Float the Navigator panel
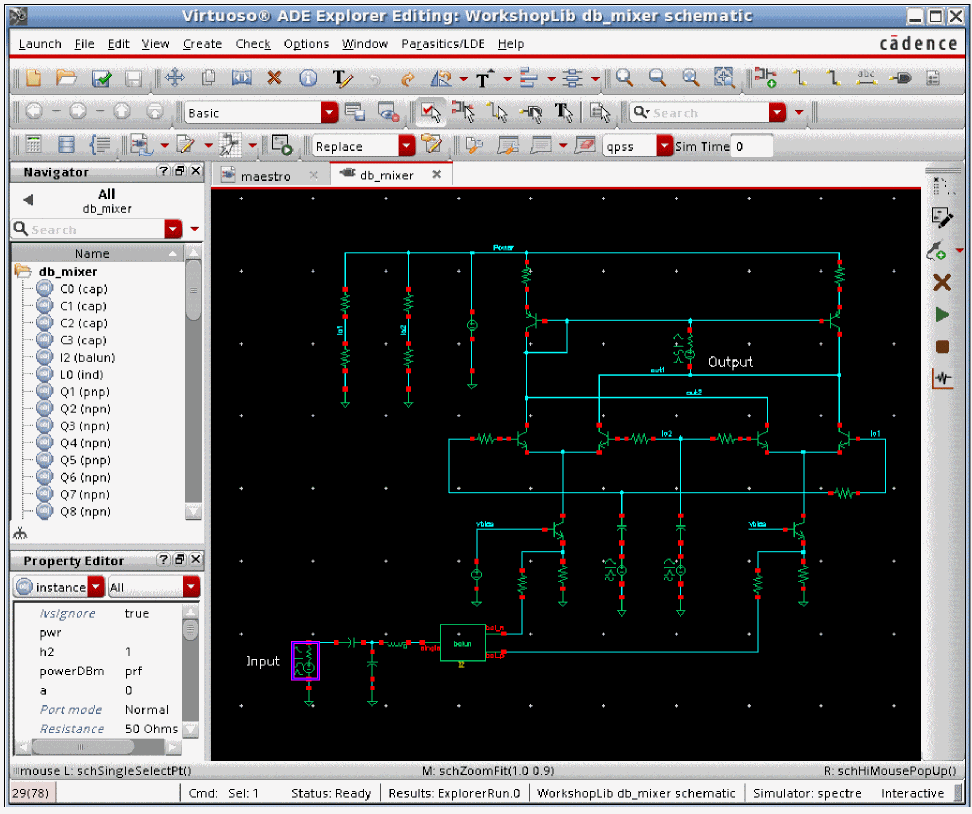The height and width of the screenshot is (814, 972). (179, 172)
